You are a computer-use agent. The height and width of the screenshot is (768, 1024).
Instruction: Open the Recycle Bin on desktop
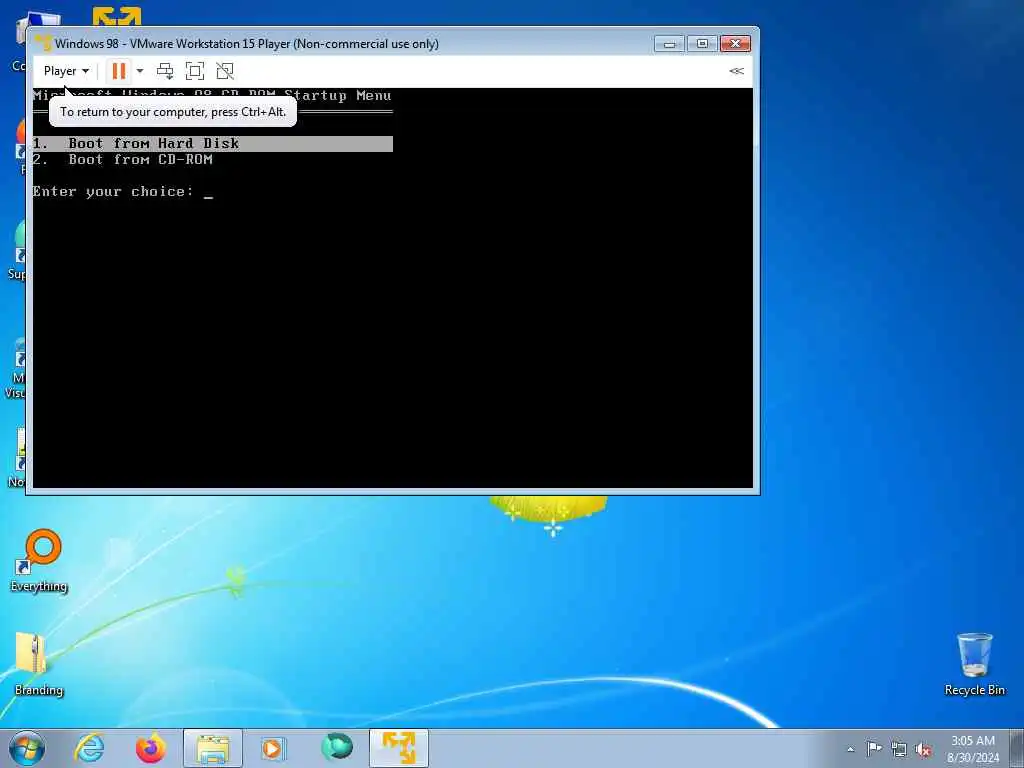pos(974,664)
